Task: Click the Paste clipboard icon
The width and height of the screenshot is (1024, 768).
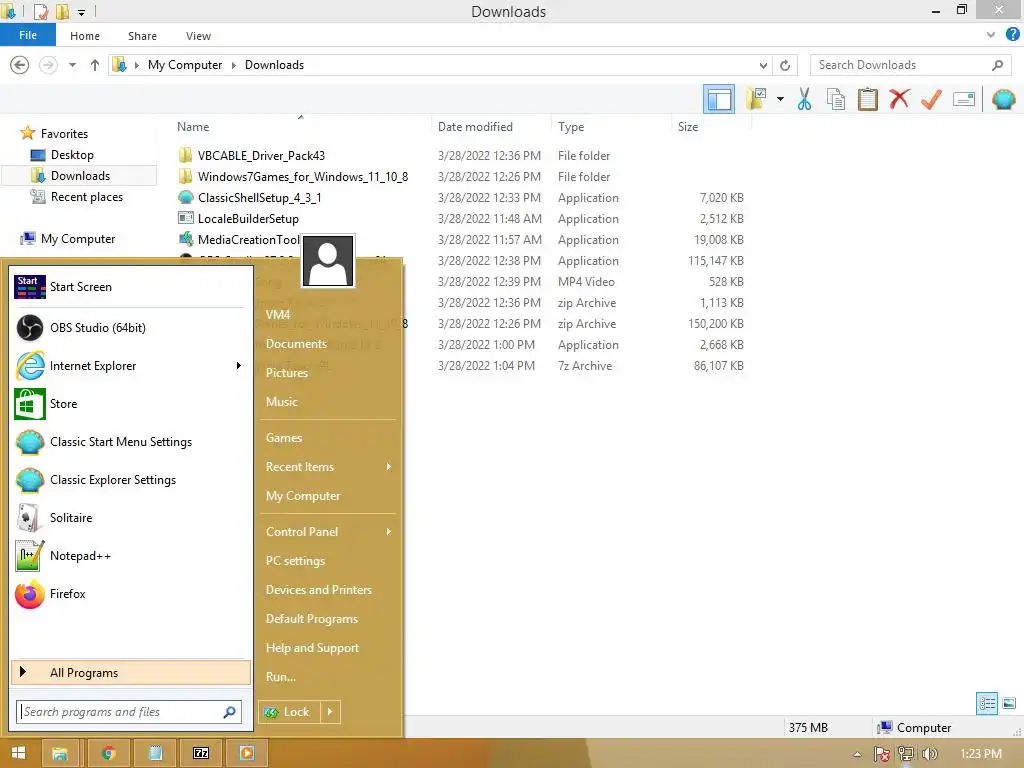Action: pyautogui.click(x=867, y=99)
